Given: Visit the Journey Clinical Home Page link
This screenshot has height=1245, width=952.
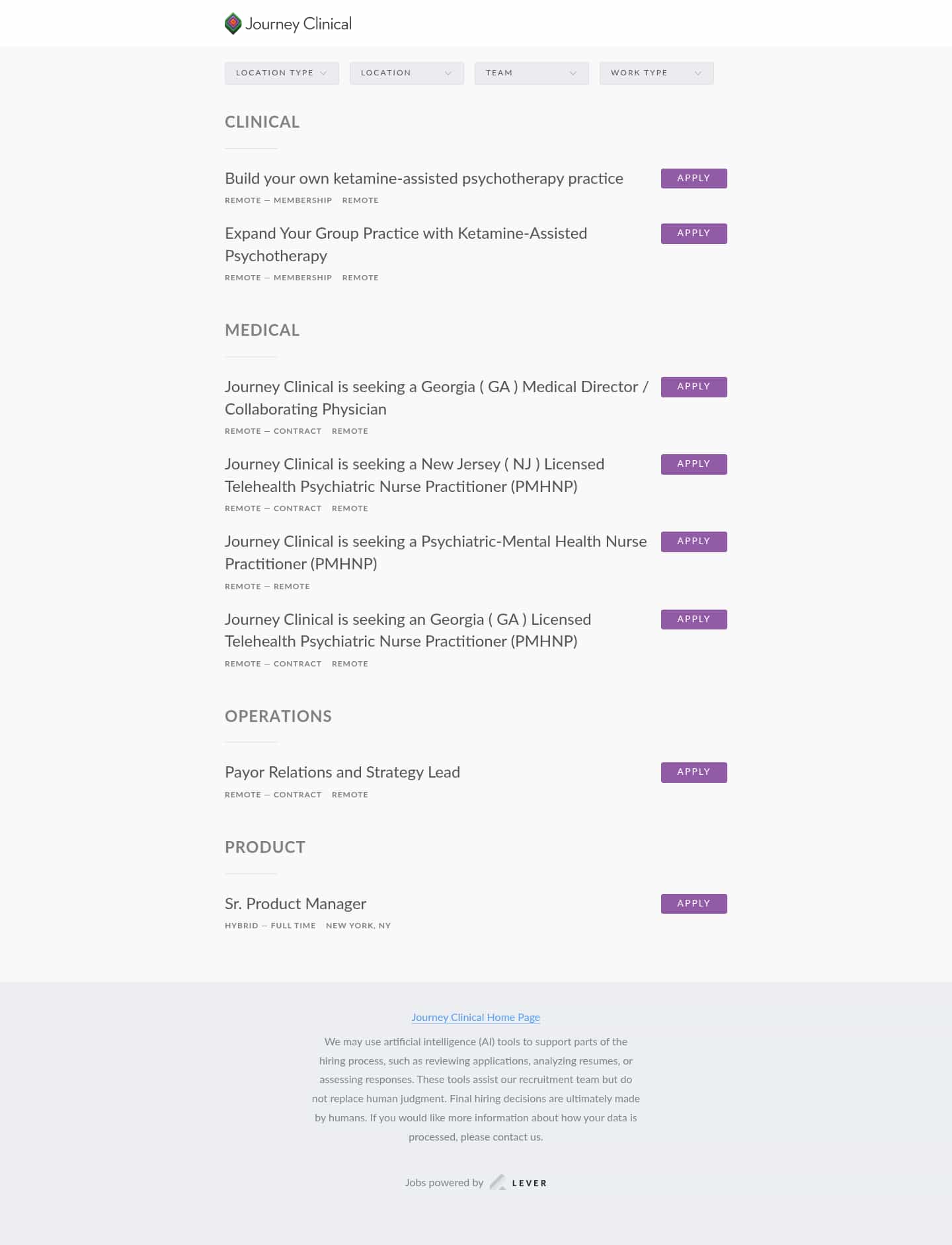Looking at the screenshot, I should (476, 1018).
